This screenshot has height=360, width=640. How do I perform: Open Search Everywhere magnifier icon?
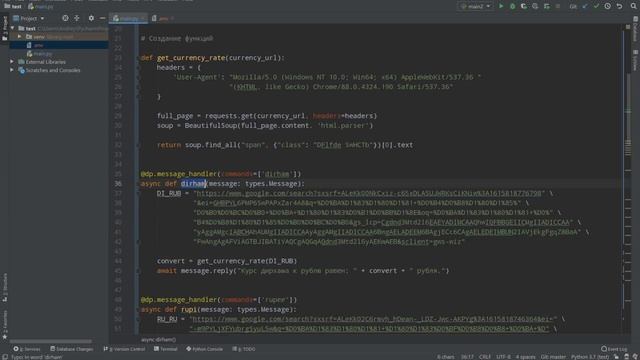(633, 6)
